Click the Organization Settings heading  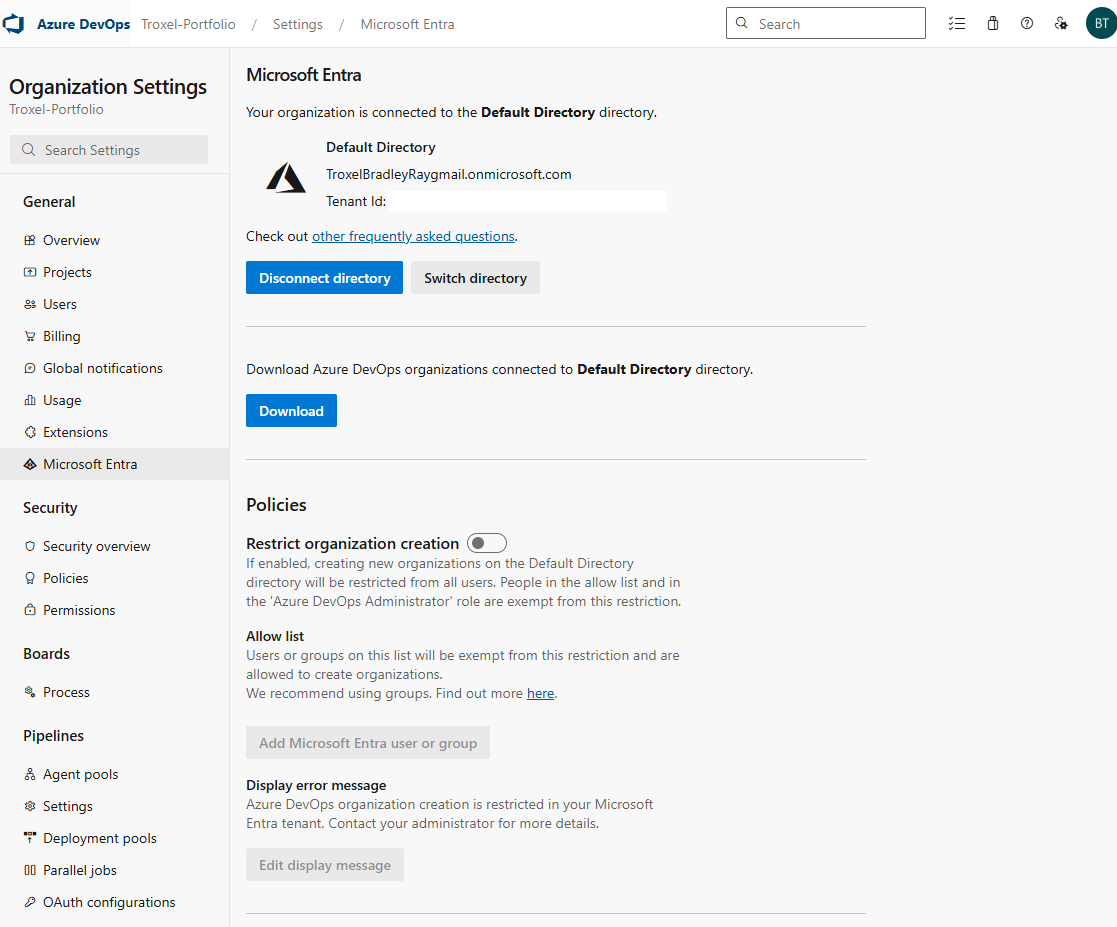click(x=108, y=87)
